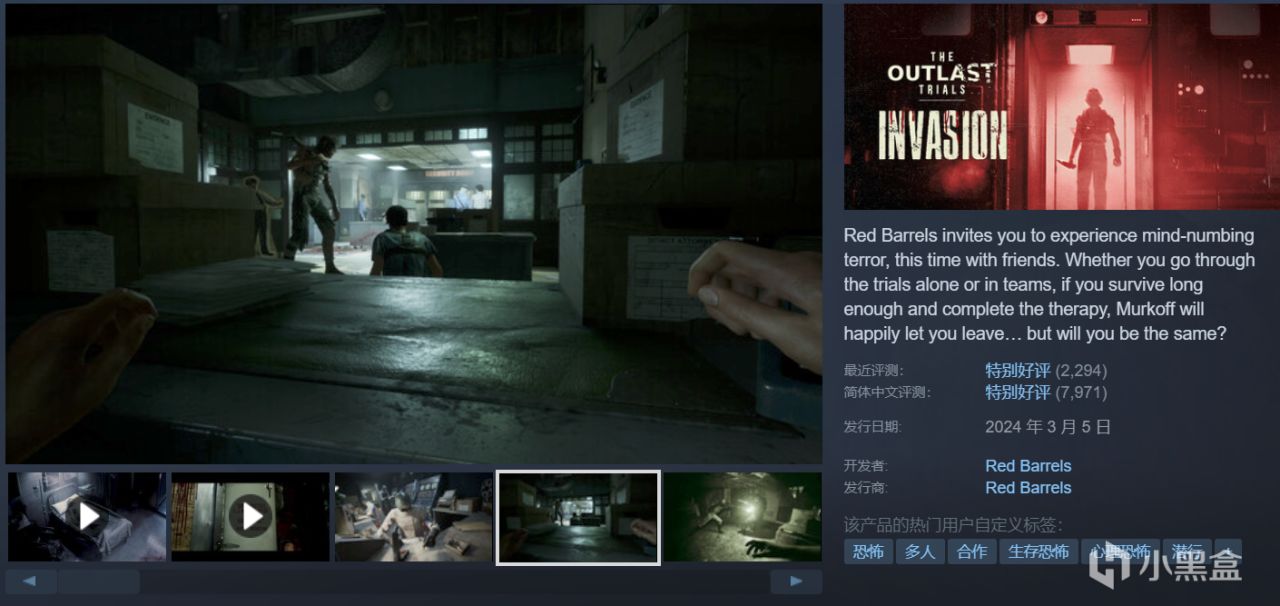The height and width of the screenshot is (606, 1280).
Task: Open the 合作 tag
Action: 972,551
